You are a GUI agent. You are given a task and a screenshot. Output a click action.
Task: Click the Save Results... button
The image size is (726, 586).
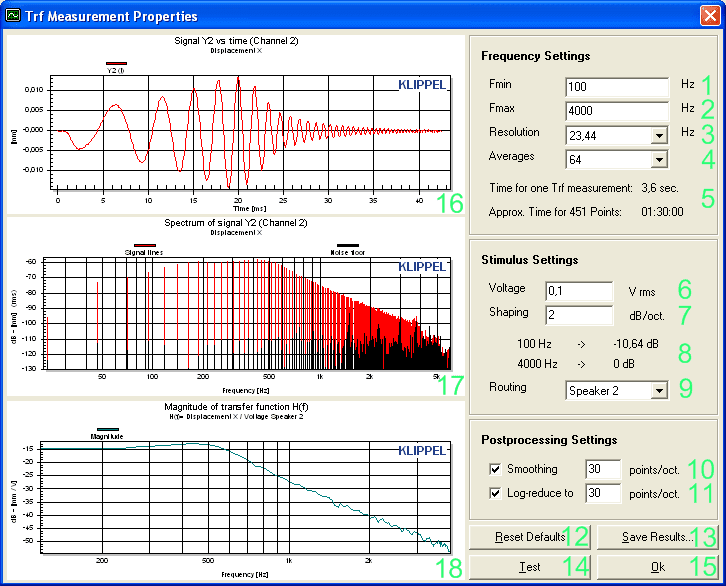tap(657, 537)
